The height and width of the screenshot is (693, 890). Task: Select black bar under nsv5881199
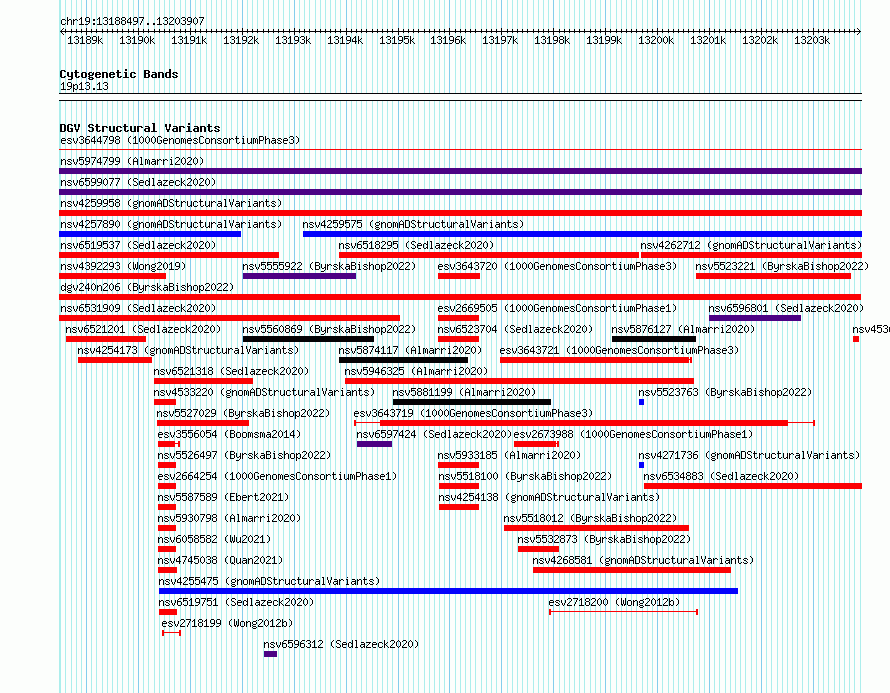coord(472,402)
